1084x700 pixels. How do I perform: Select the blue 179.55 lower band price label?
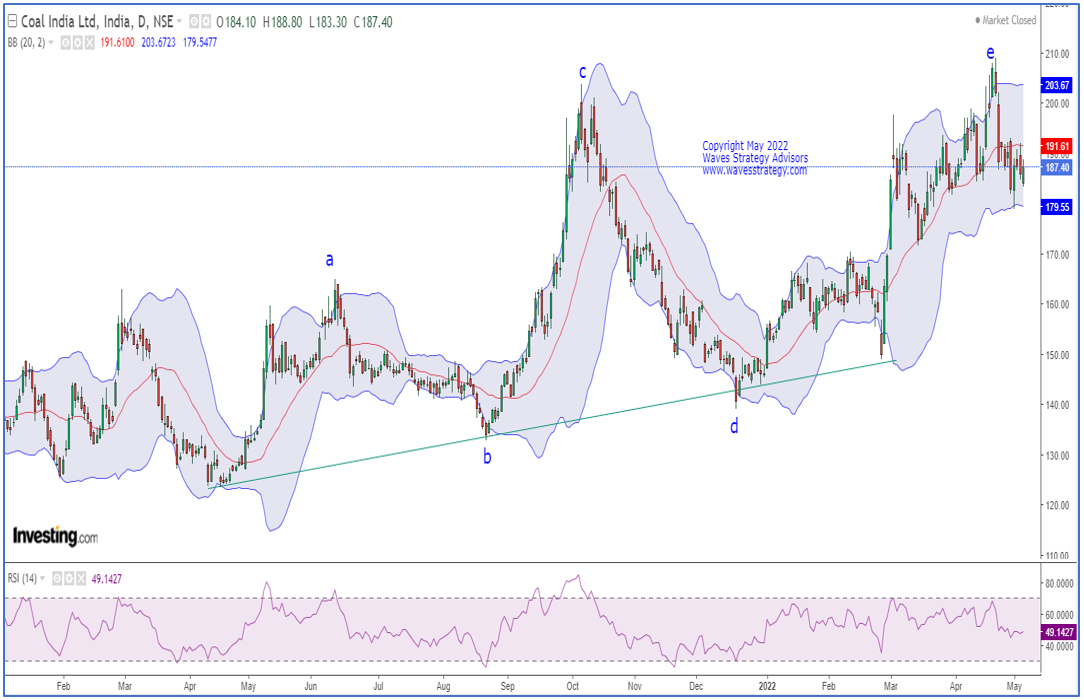[x=1056, y=207]
